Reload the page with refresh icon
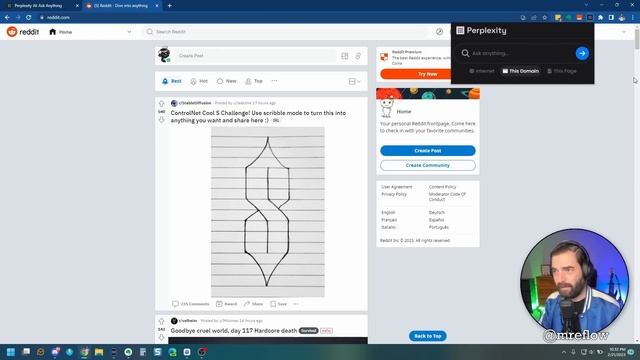 (29, 18)
